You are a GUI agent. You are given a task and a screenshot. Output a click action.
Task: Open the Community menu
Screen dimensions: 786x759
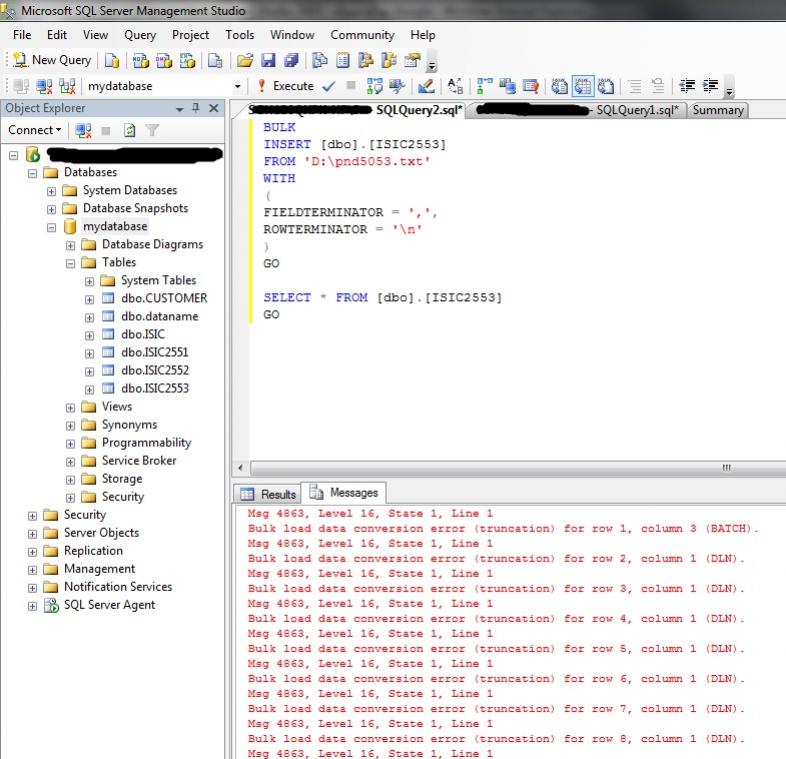[362, 35]
